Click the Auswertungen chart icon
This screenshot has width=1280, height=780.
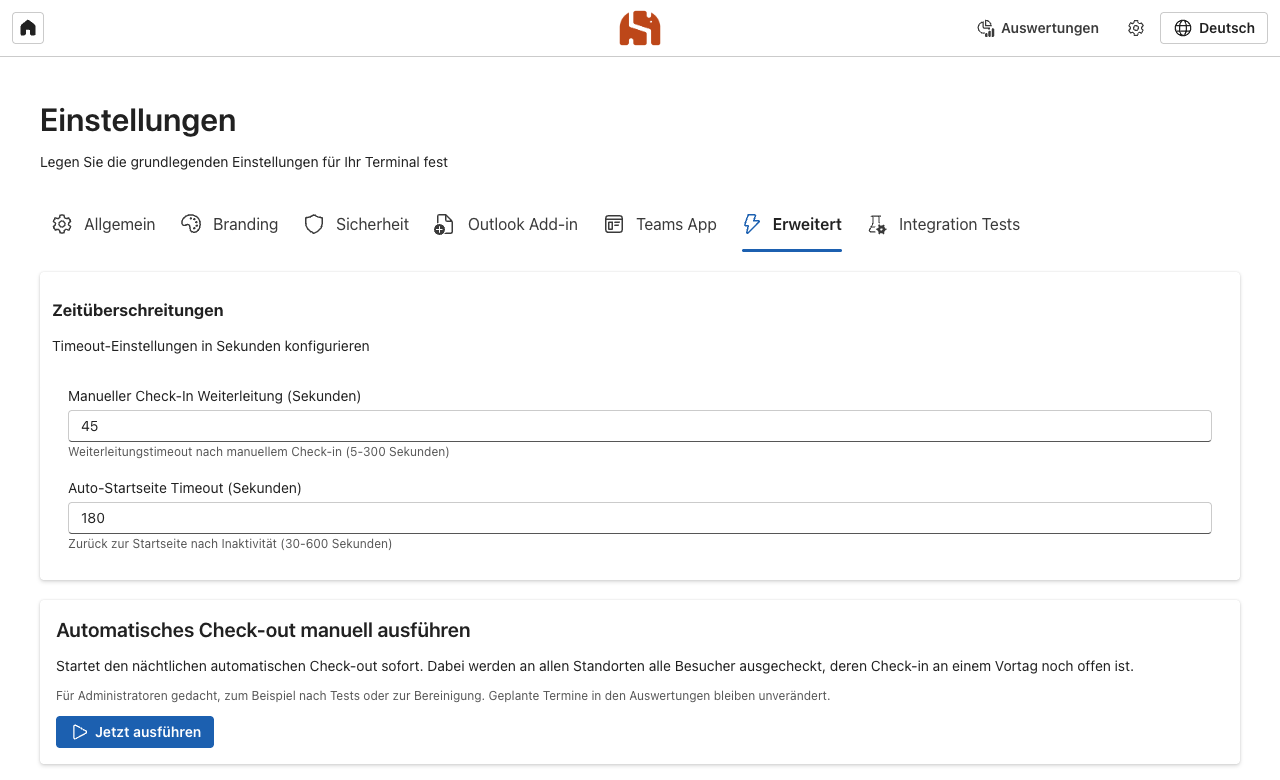(x=985, y=28)
